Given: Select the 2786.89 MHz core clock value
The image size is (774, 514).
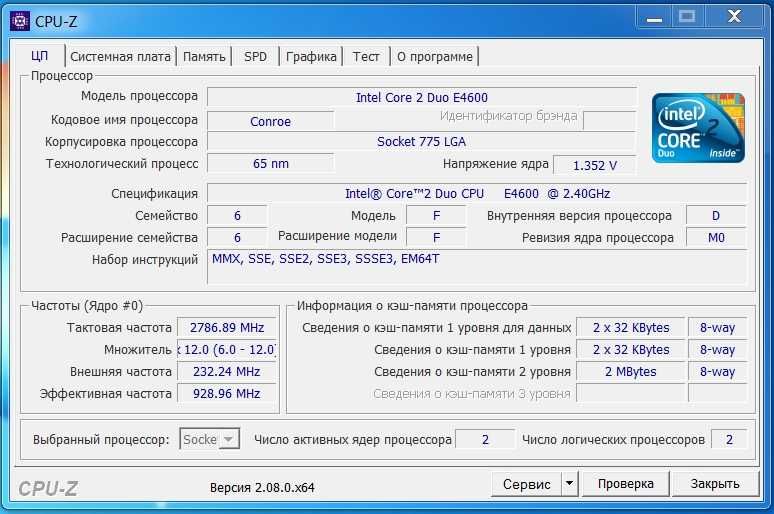Looking at the screenshot, I should pyautogui.click(x=227, y=327).
